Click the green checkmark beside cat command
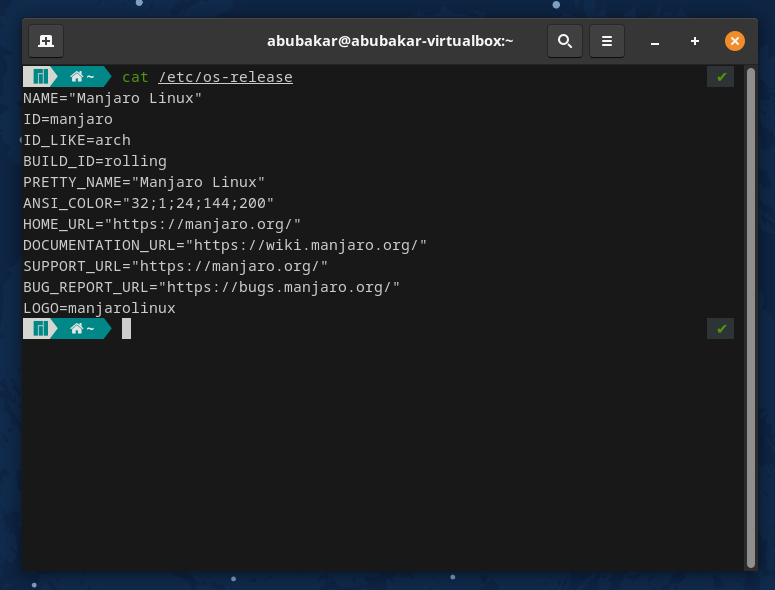This screenshot has height=590, width=775. click(721, 77)
